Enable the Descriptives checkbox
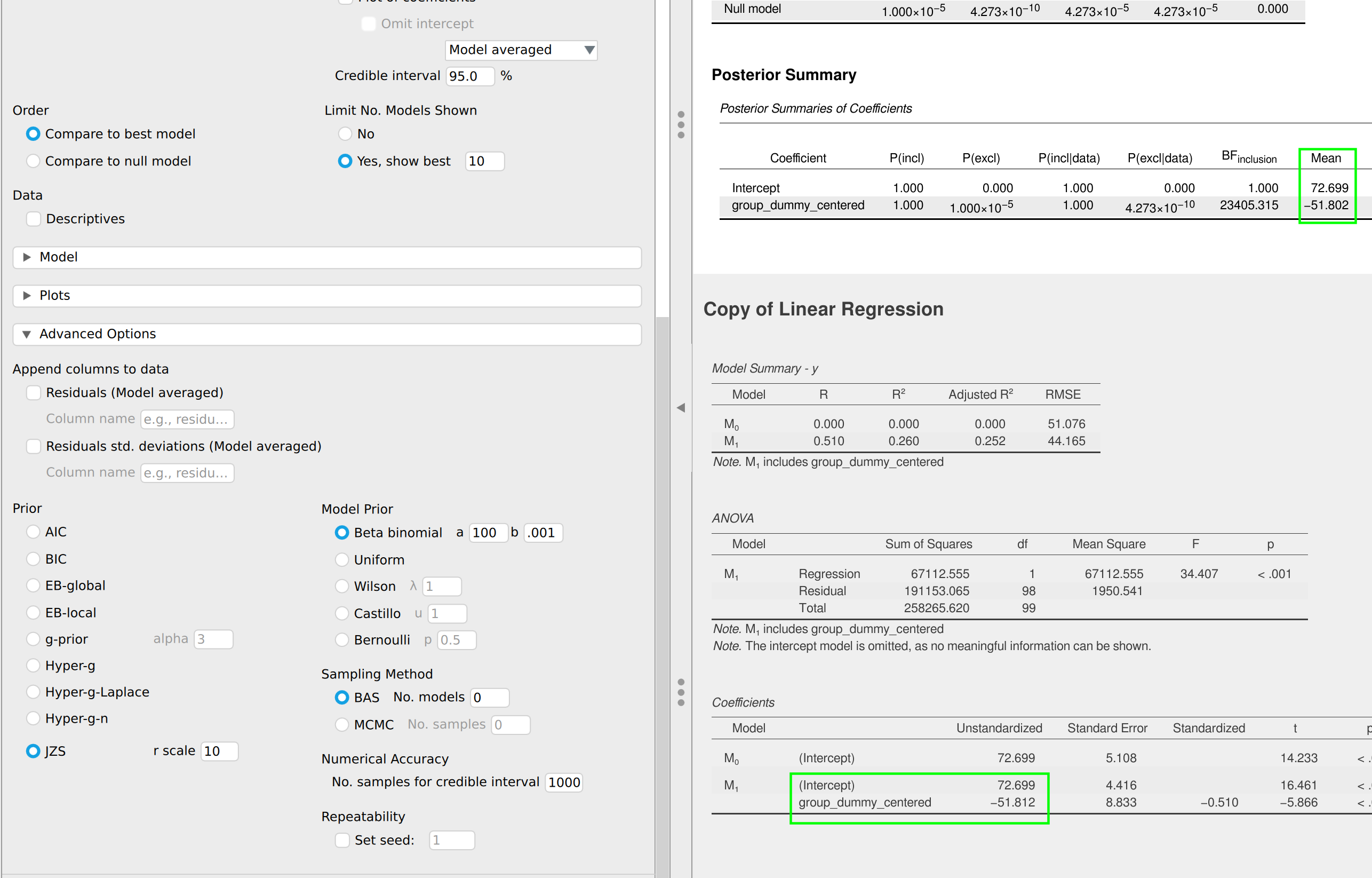Viewport: 1372px width, 878px height. [x=34, y=219]
